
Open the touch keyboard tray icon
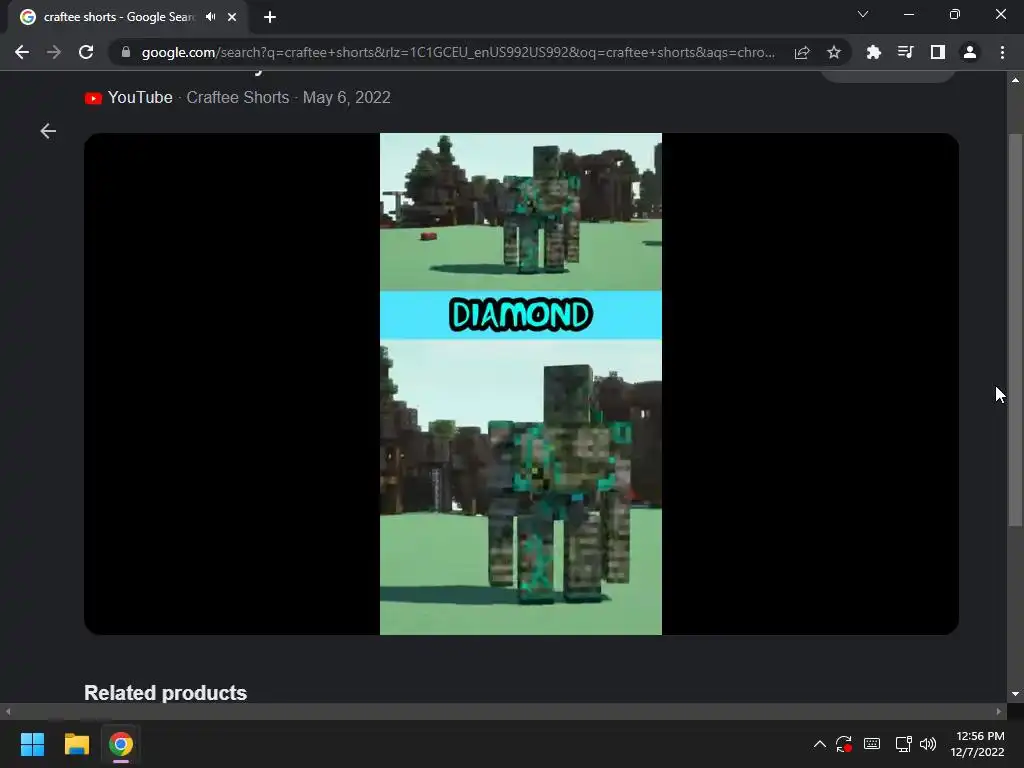pyautogui.click(x=872, y=744)
